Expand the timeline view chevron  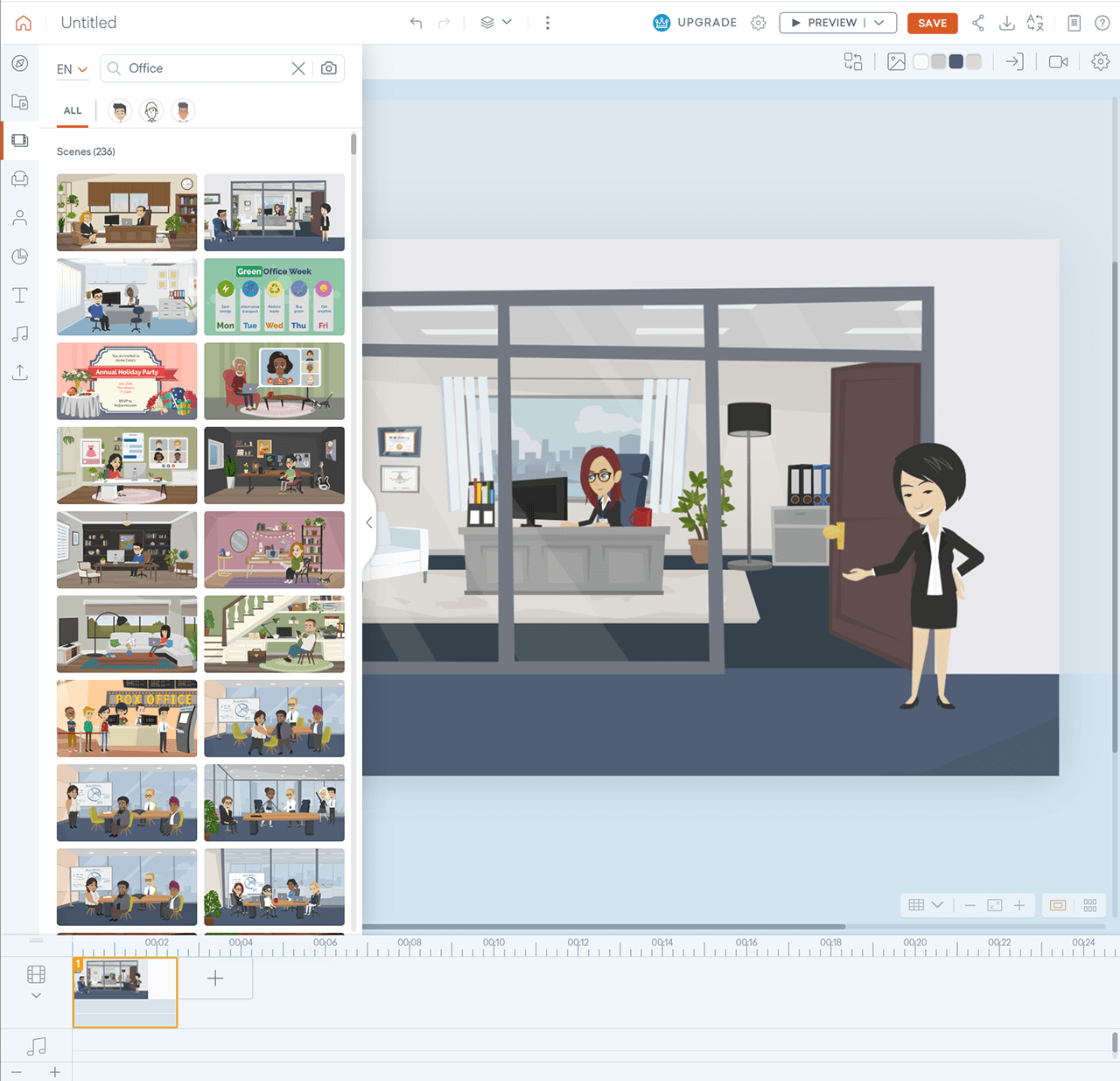tap(36, 995)
